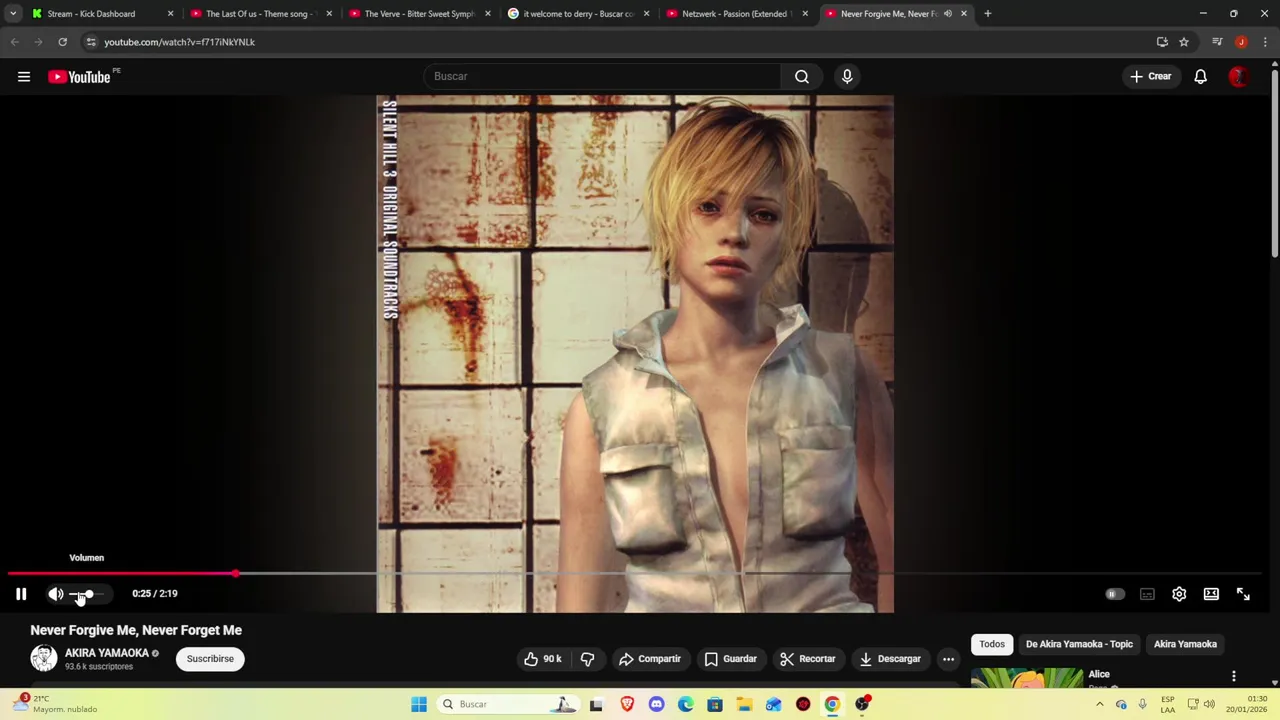Open the Chrome three-dot menu

click(1266, 42)
